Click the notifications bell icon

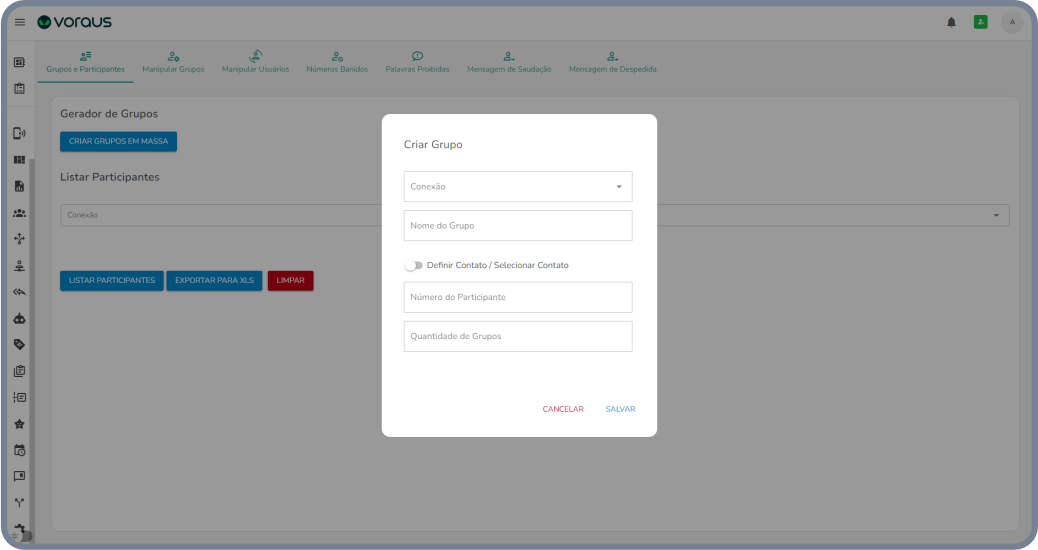coord(951,22)
